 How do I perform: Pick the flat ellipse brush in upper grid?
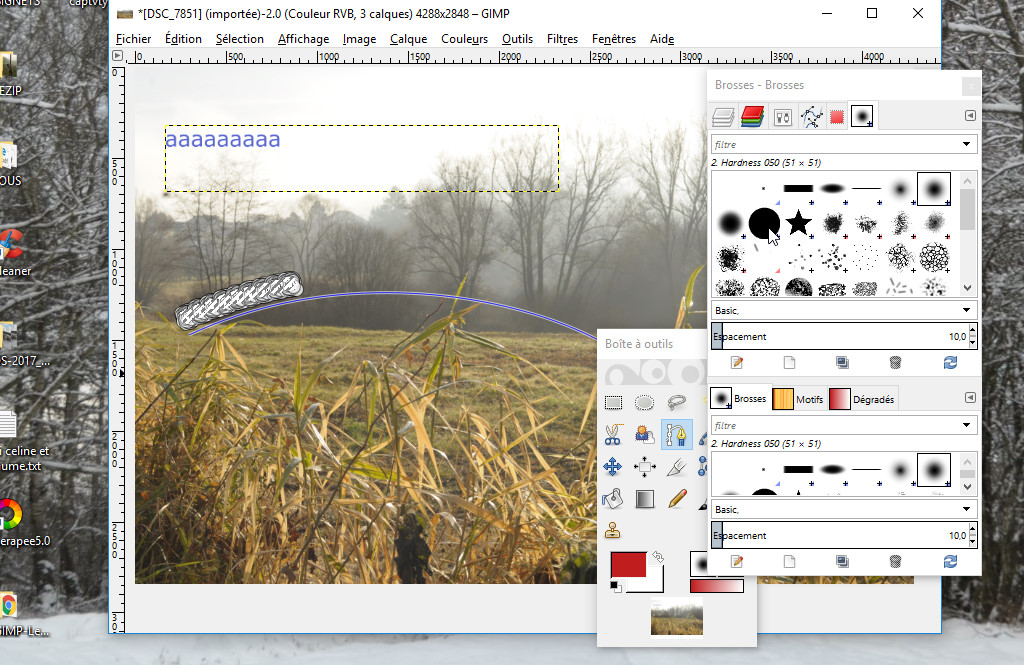pos(832,189)
